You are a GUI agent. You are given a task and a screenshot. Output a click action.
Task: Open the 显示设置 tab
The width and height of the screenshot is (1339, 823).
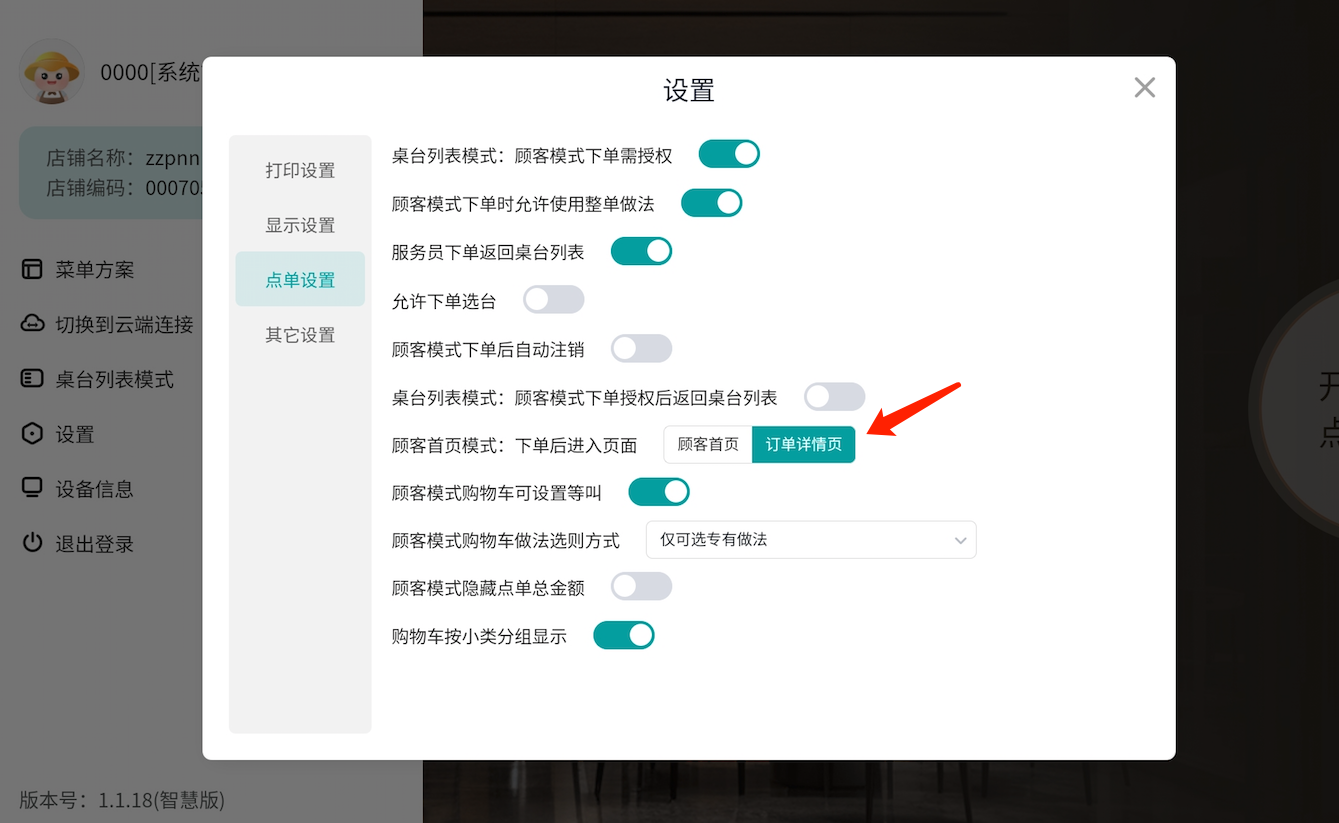300,225
